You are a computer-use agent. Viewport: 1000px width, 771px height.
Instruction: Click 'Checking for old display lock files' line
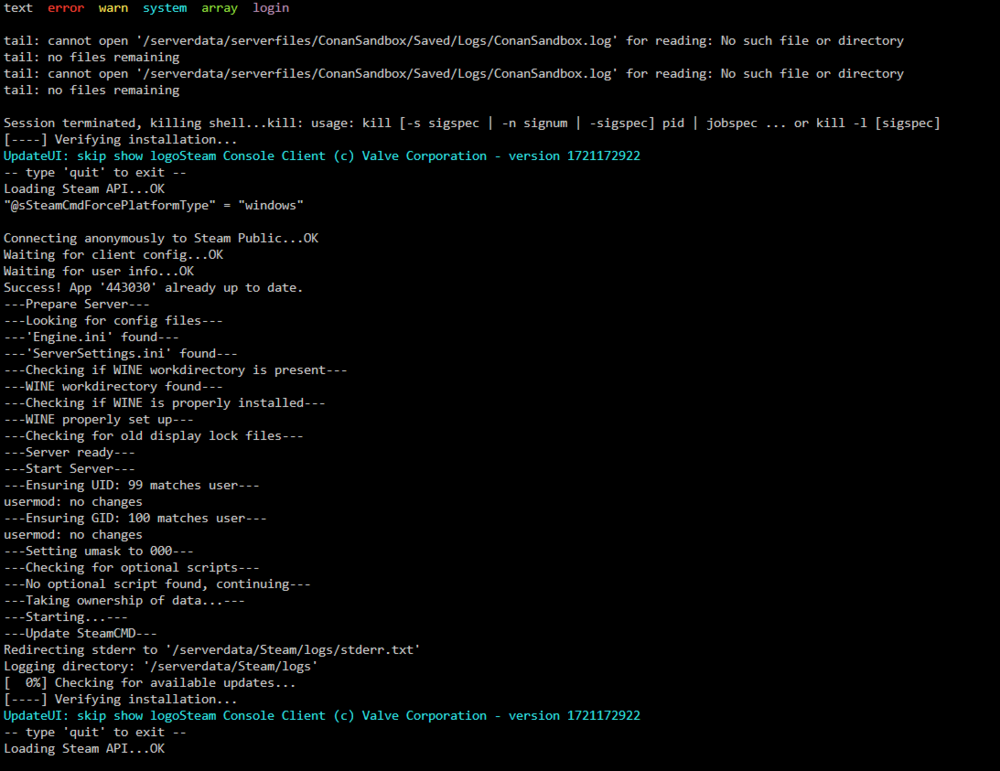point(154,436)
